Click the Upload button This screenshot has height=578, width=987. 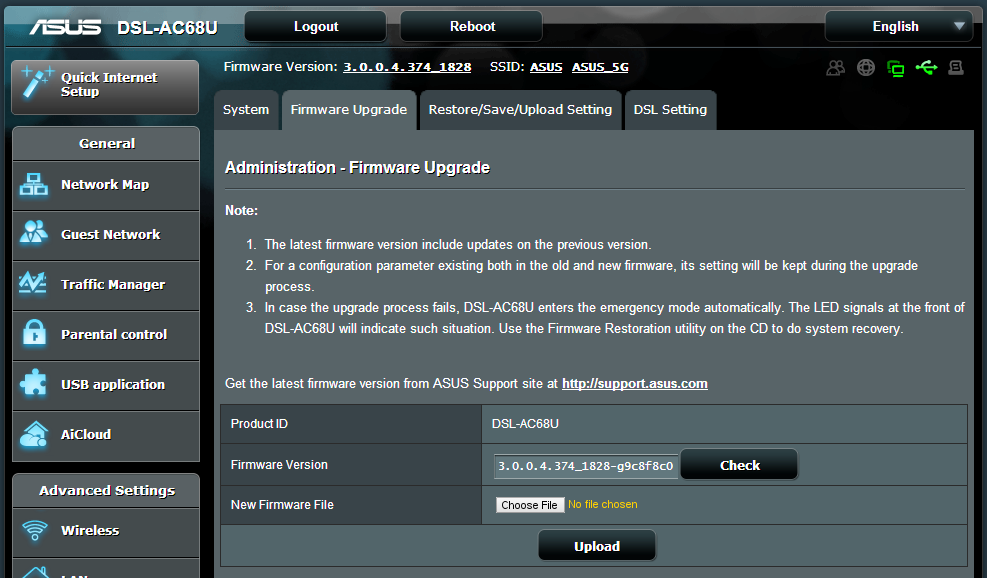pyautogui.click(x=597, y=546)
